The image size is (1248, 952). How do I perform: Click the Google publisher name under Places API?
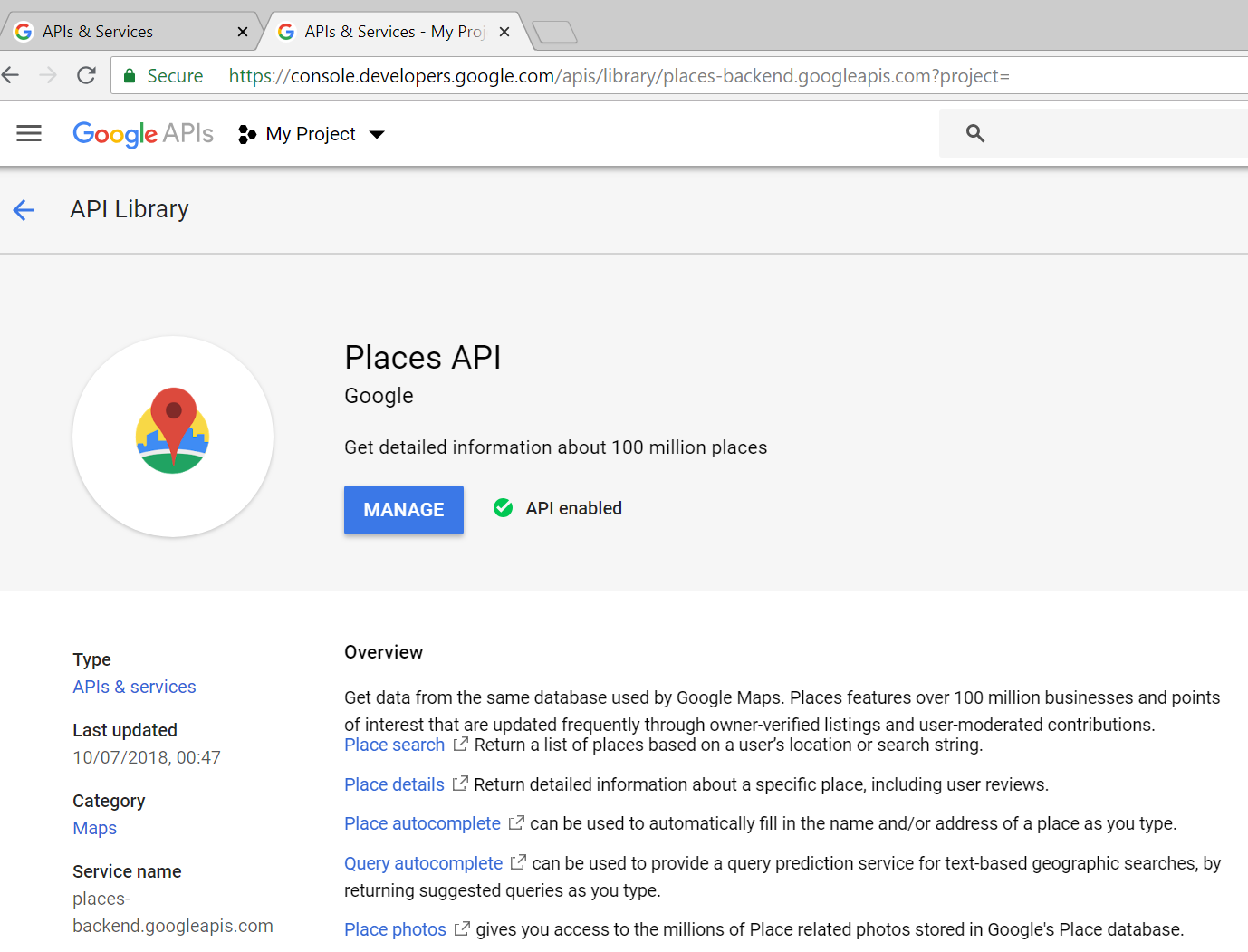[x=379, y=396]
